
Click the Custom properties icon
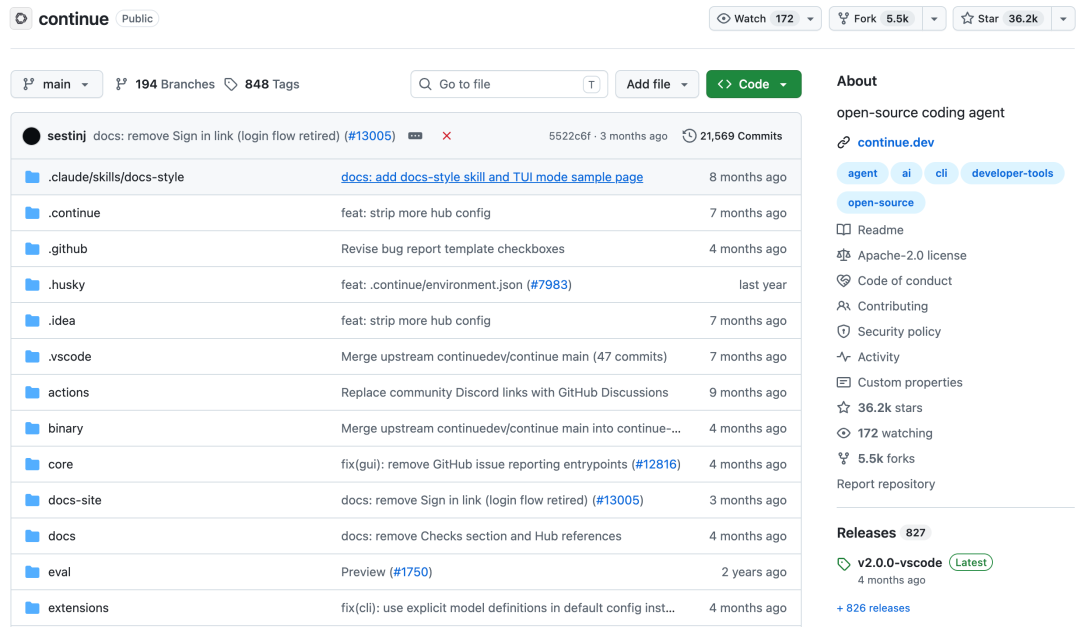click(x=844, y=382)
